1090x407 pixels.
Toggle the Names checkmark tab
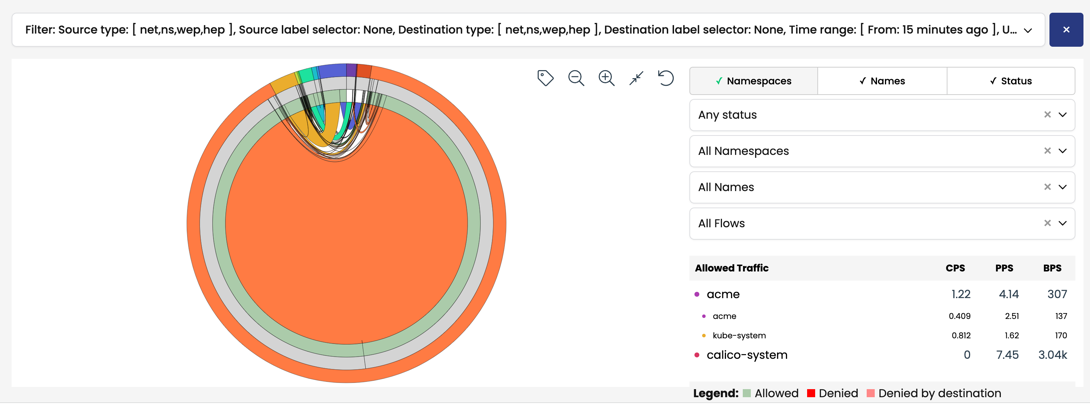click(x=881, y=81)
